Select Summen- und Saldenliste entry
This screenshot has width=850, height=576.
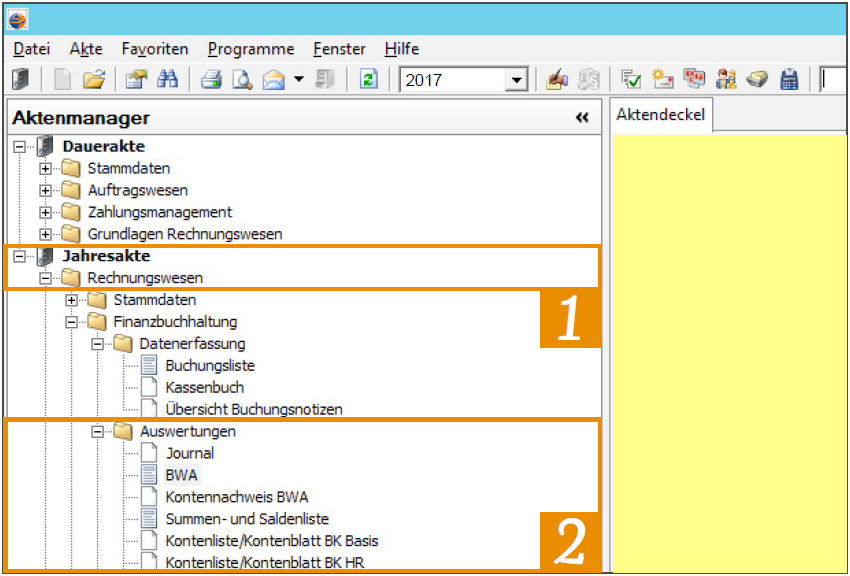tap(247, 519)
